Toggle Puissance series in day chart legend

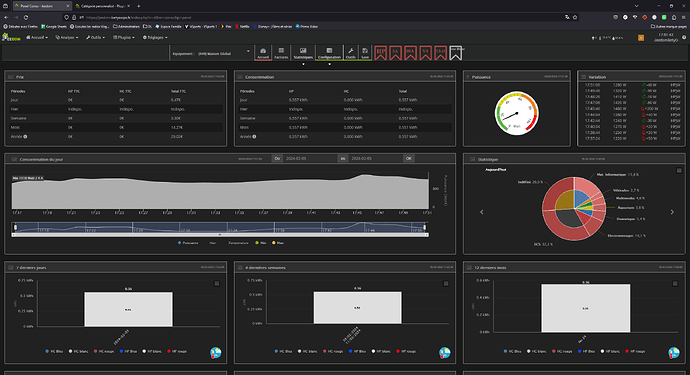[188, 243]
